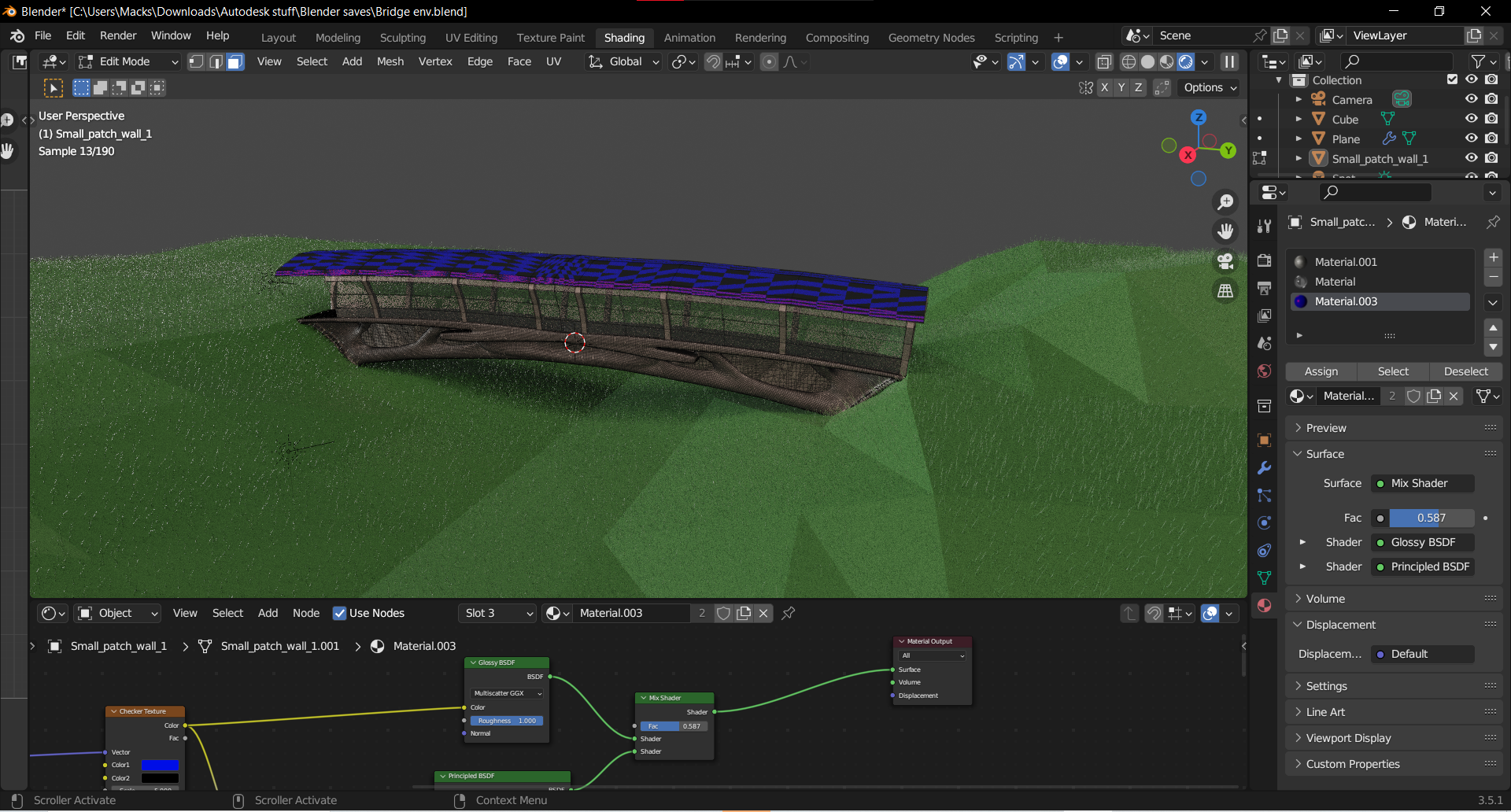
Task: Open the Mesh menu
Action: (x=390, y=61)
